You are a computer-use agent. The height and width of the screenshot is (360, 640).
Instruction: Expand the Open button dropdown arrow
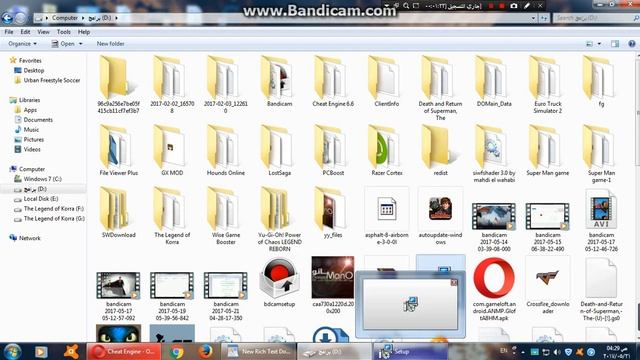tap(80, 44)
